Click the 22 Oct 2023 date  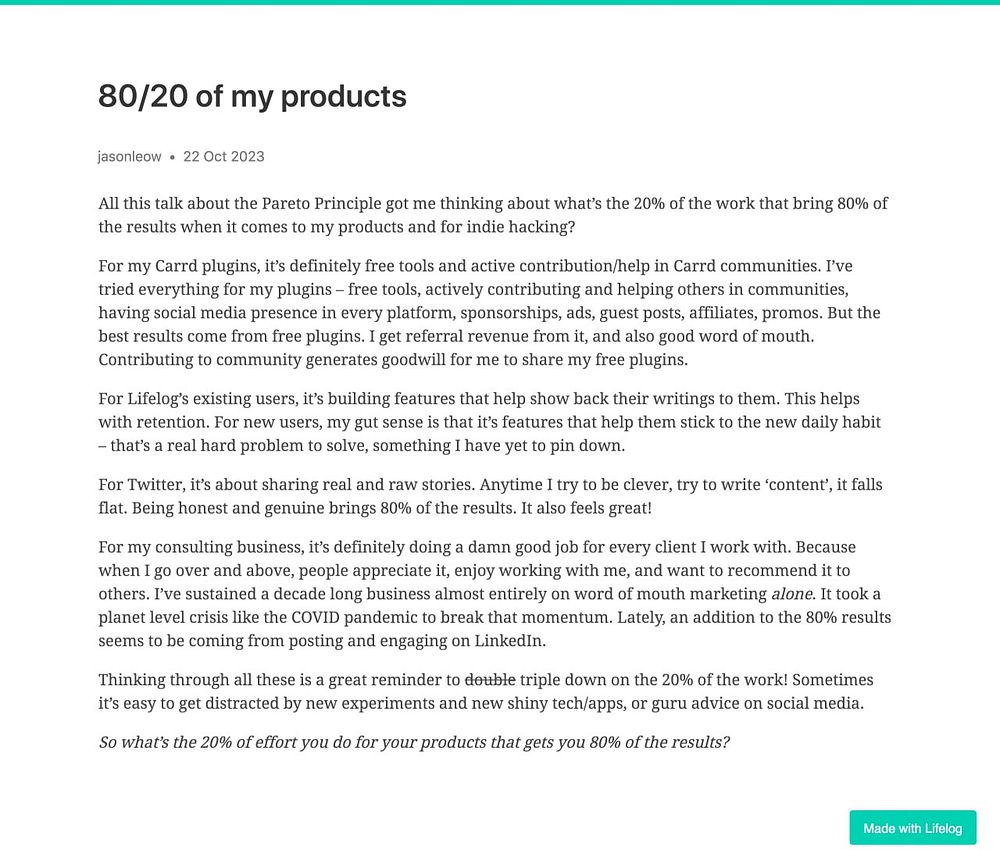[223, 156]
